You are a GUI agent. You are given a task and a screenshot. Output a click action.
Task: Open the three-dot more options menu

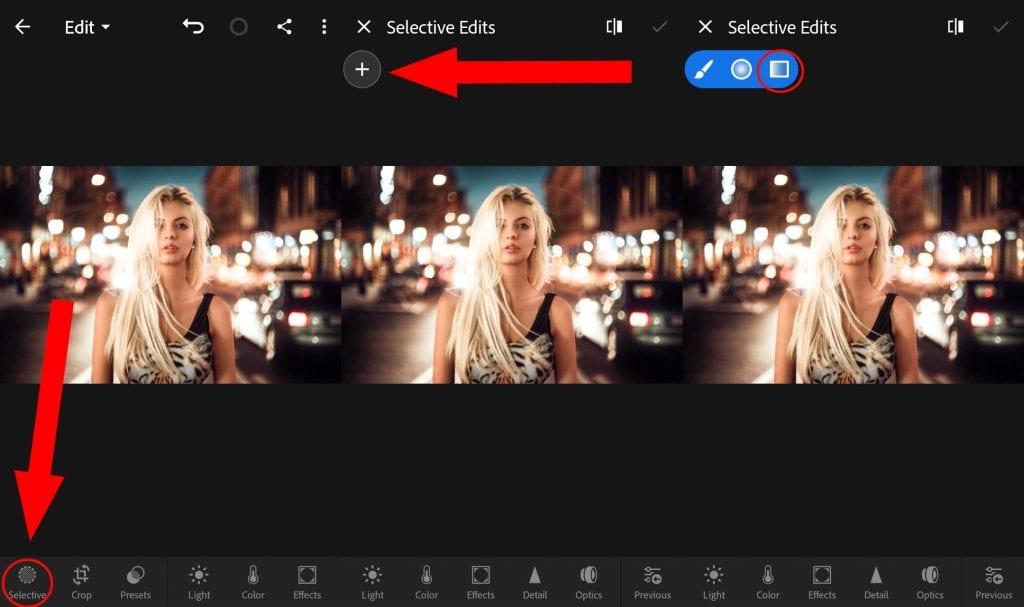pos(324,27)
